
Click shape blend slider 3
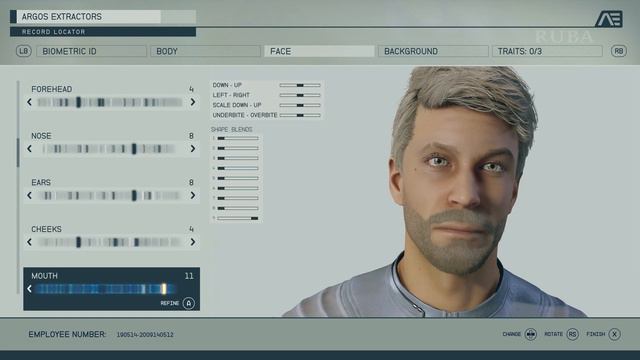click(x=238, y=158)
